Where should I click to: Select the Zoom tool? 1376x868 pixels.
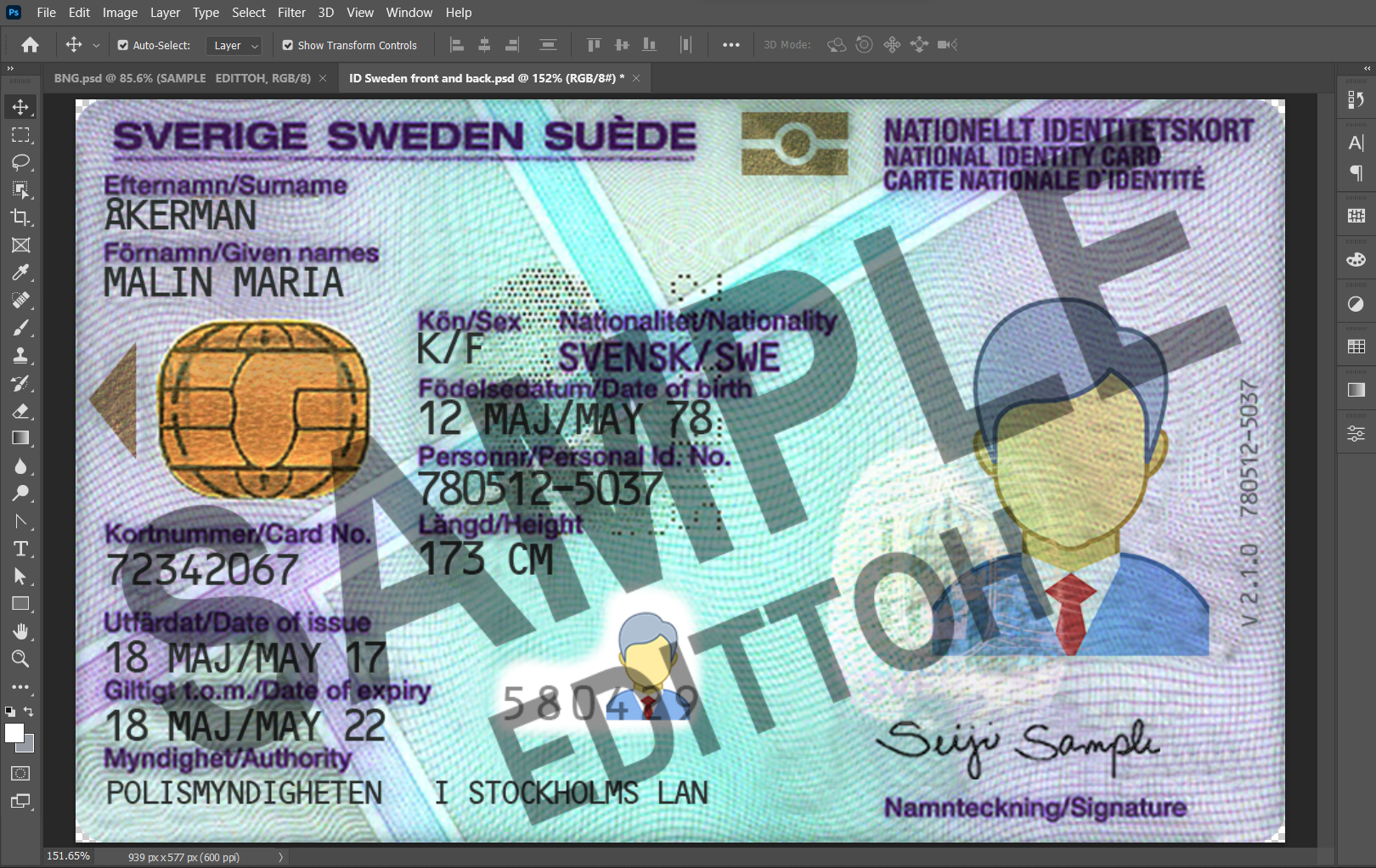point(20,658)
